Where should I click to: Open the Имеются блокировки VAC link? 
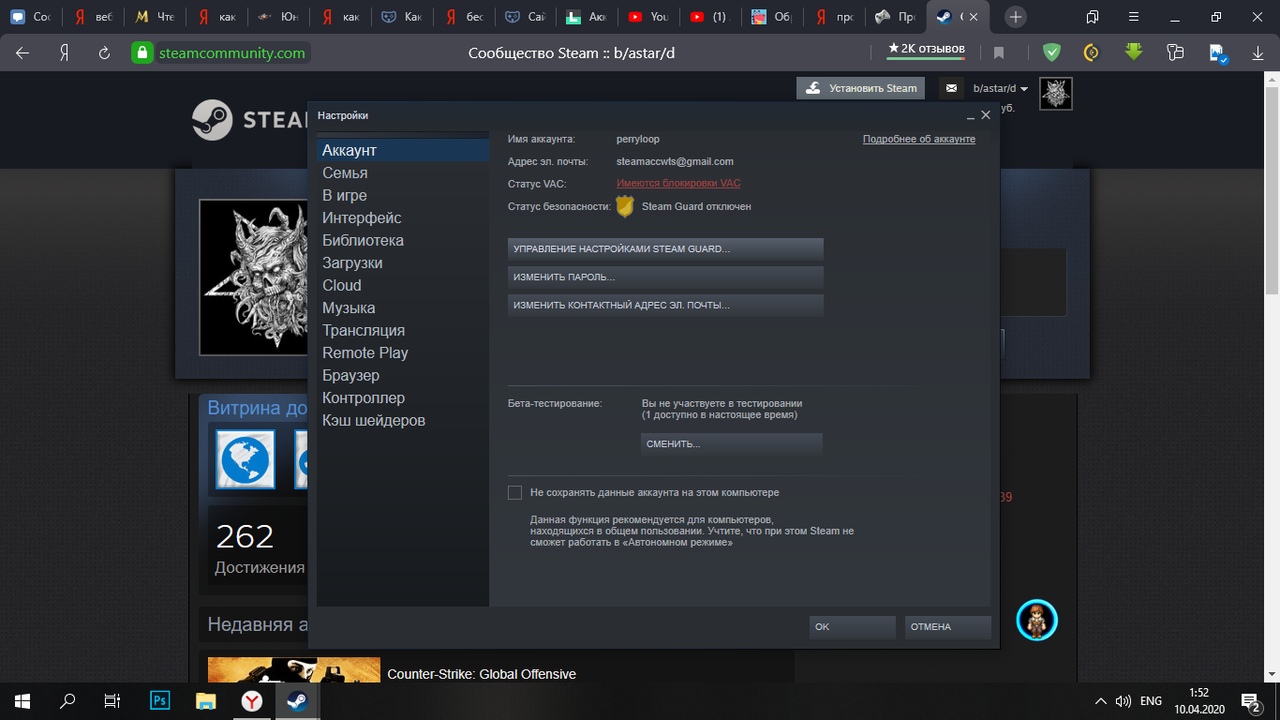tap(679, 183)
